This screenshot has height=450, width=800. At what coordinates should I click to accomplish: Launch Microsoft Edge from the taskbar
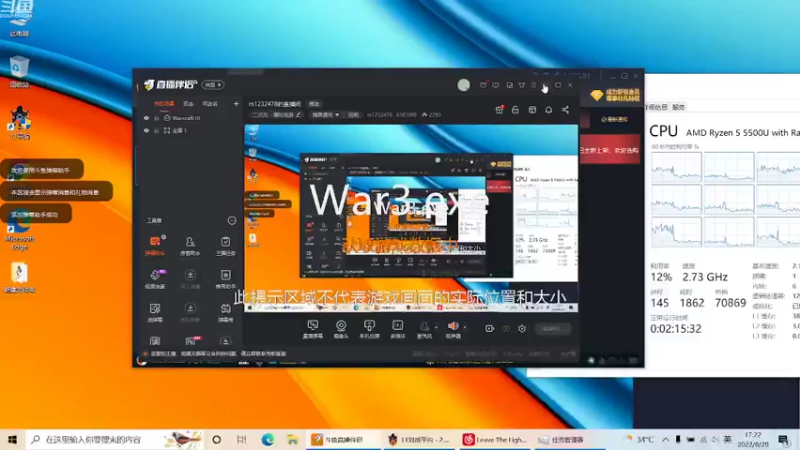coord(267,439)
